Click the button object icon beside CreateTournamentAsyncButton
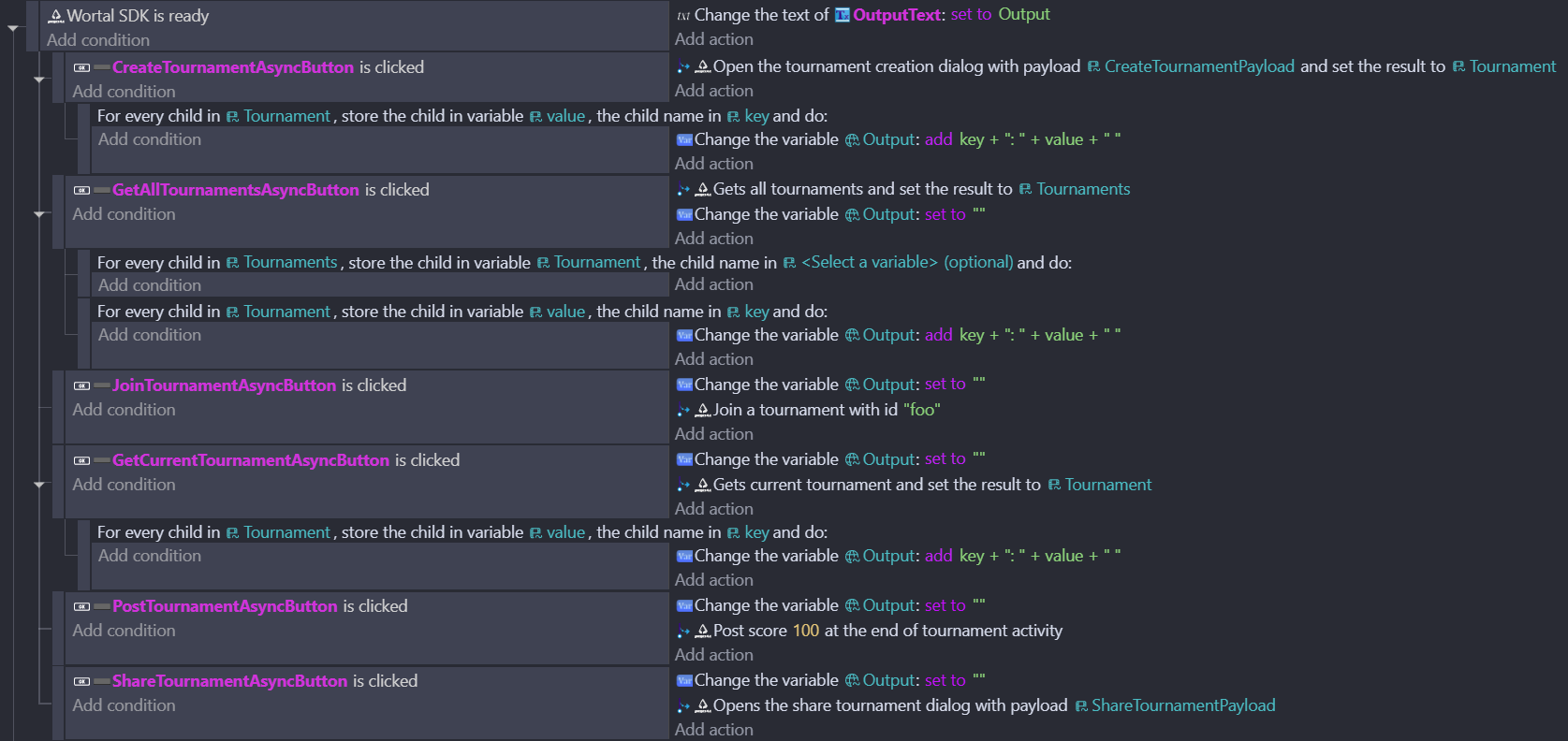1568x741 pixels. click(x=82, y=67)
